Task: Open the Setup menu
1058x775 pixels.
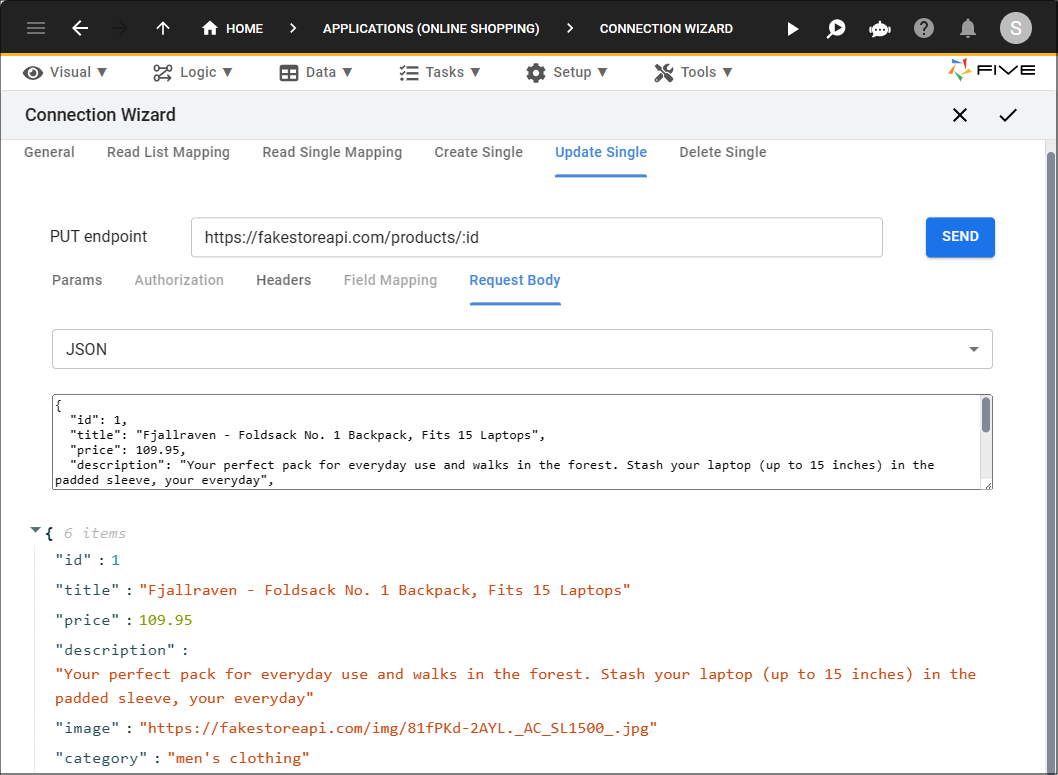Action: pos(567,73)
